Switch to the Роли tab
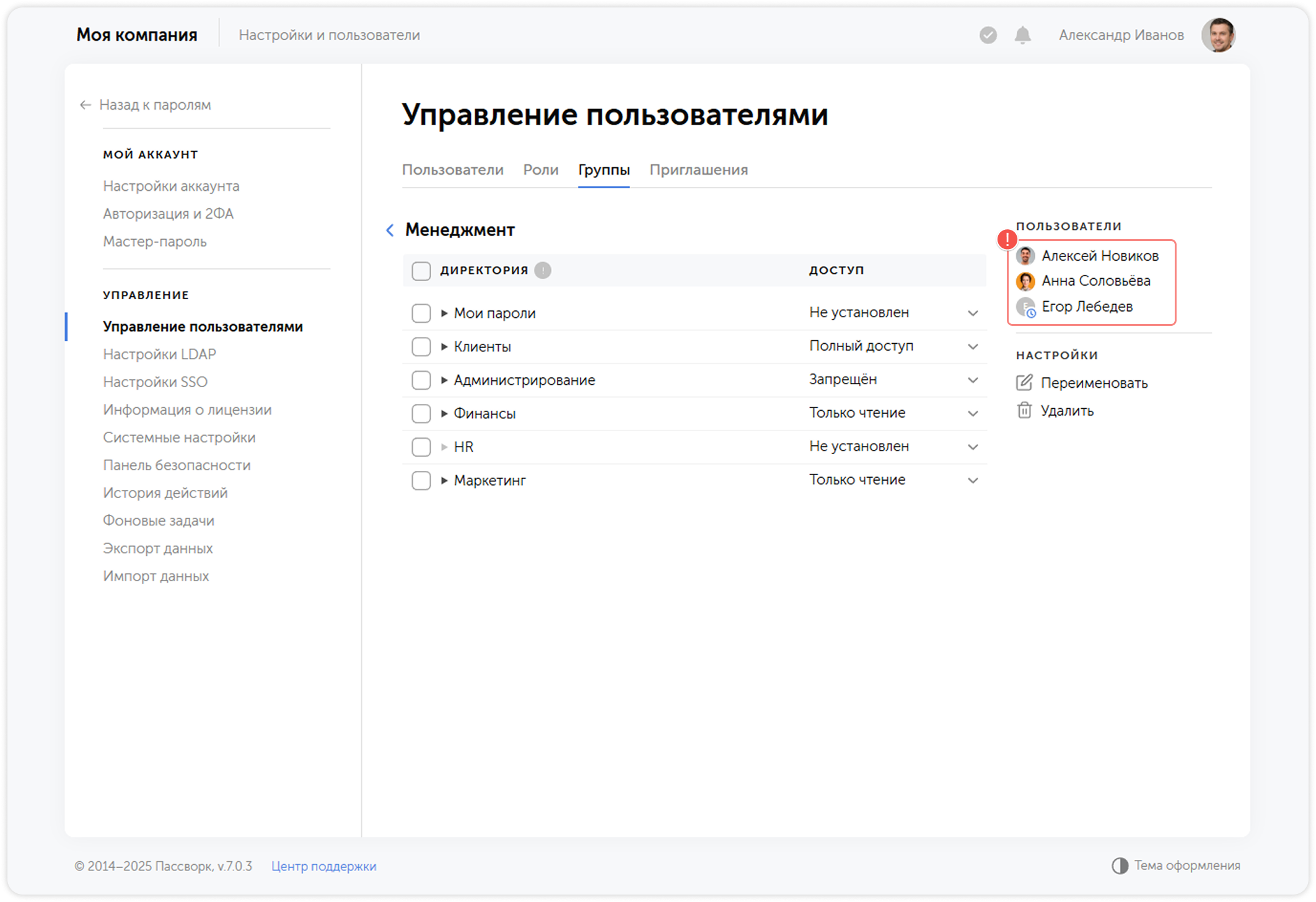Viewport: 1316px width, 902px height. (541, 170)
